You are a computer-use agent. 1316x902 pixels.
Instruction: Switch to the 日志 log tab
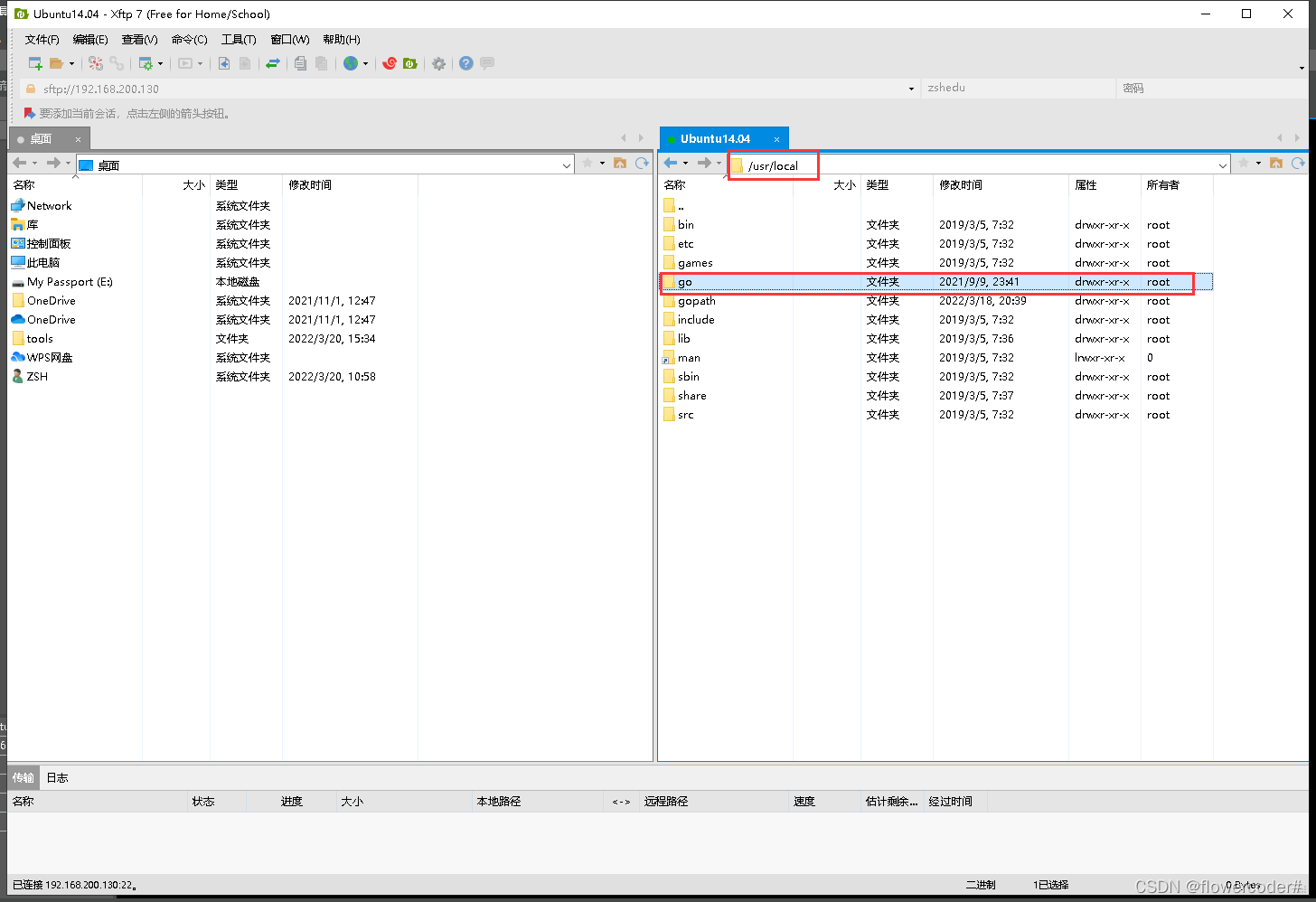pos(58,778)
